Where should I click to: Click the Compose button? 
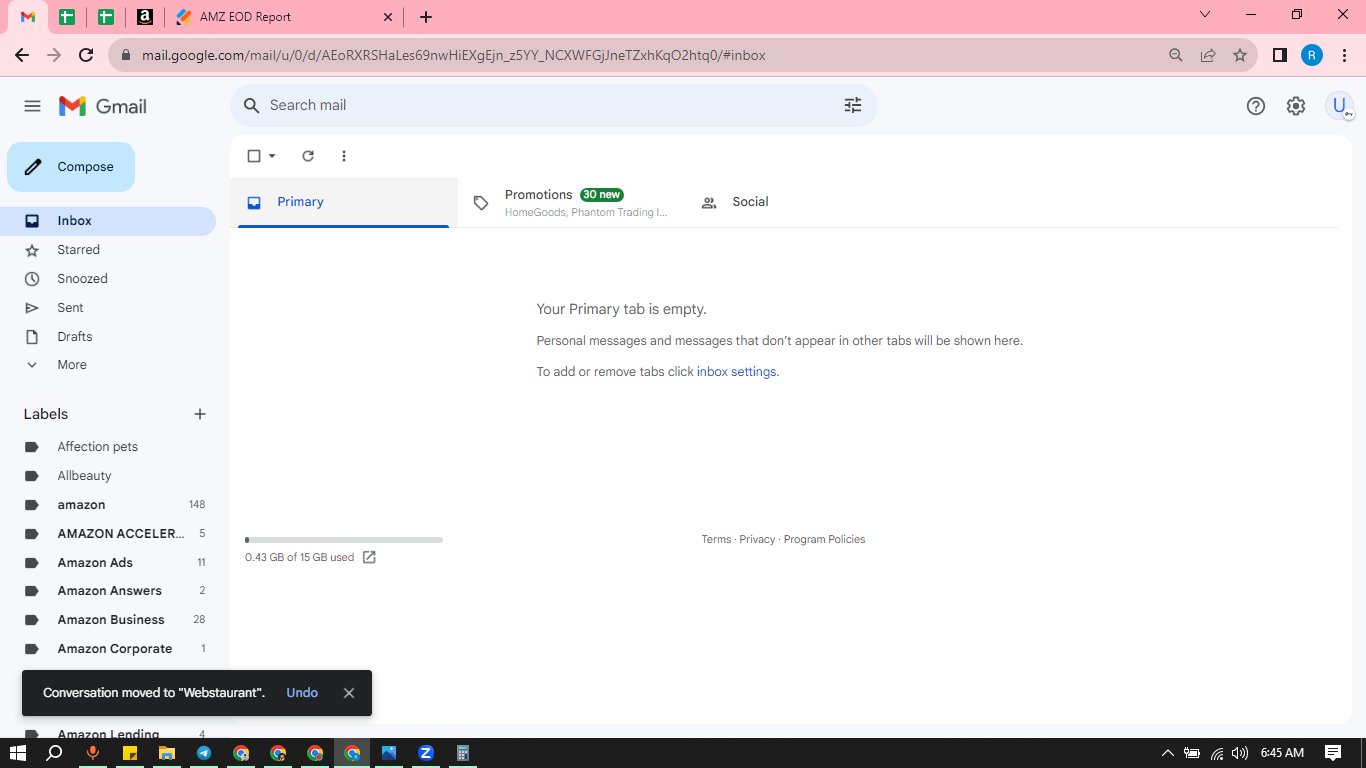pos(71,167)
